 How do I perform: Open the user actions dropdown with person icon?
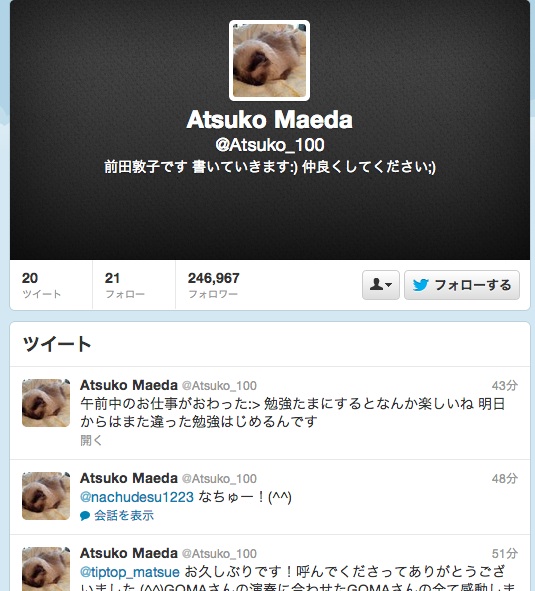click(380, 285)
